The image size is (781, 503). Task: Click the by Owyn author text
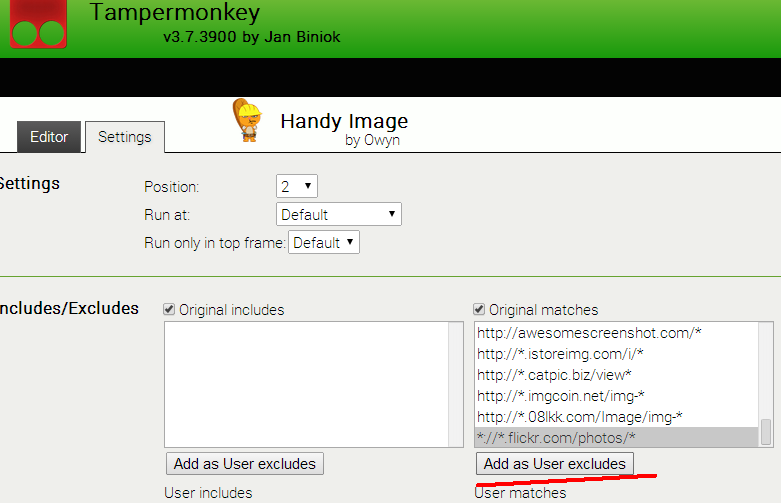pyautogui.click(x=373, y=140)
